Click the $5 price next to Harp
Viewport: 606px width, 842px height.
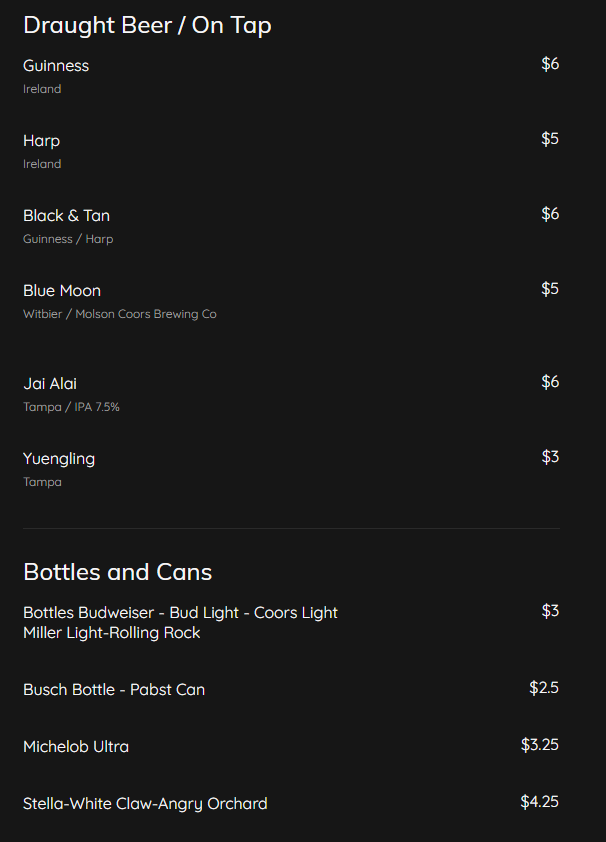click(x=550, y=139)
